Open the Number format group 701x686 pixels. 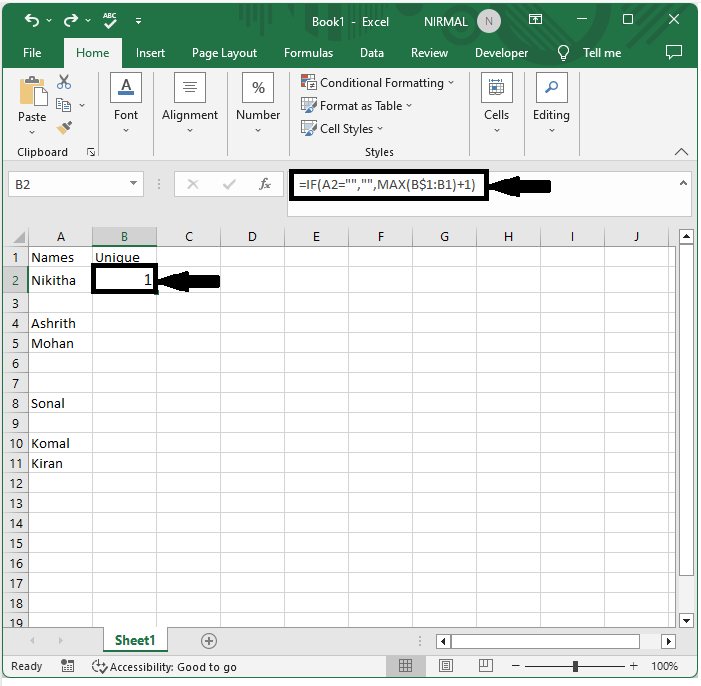coord(258,103)
